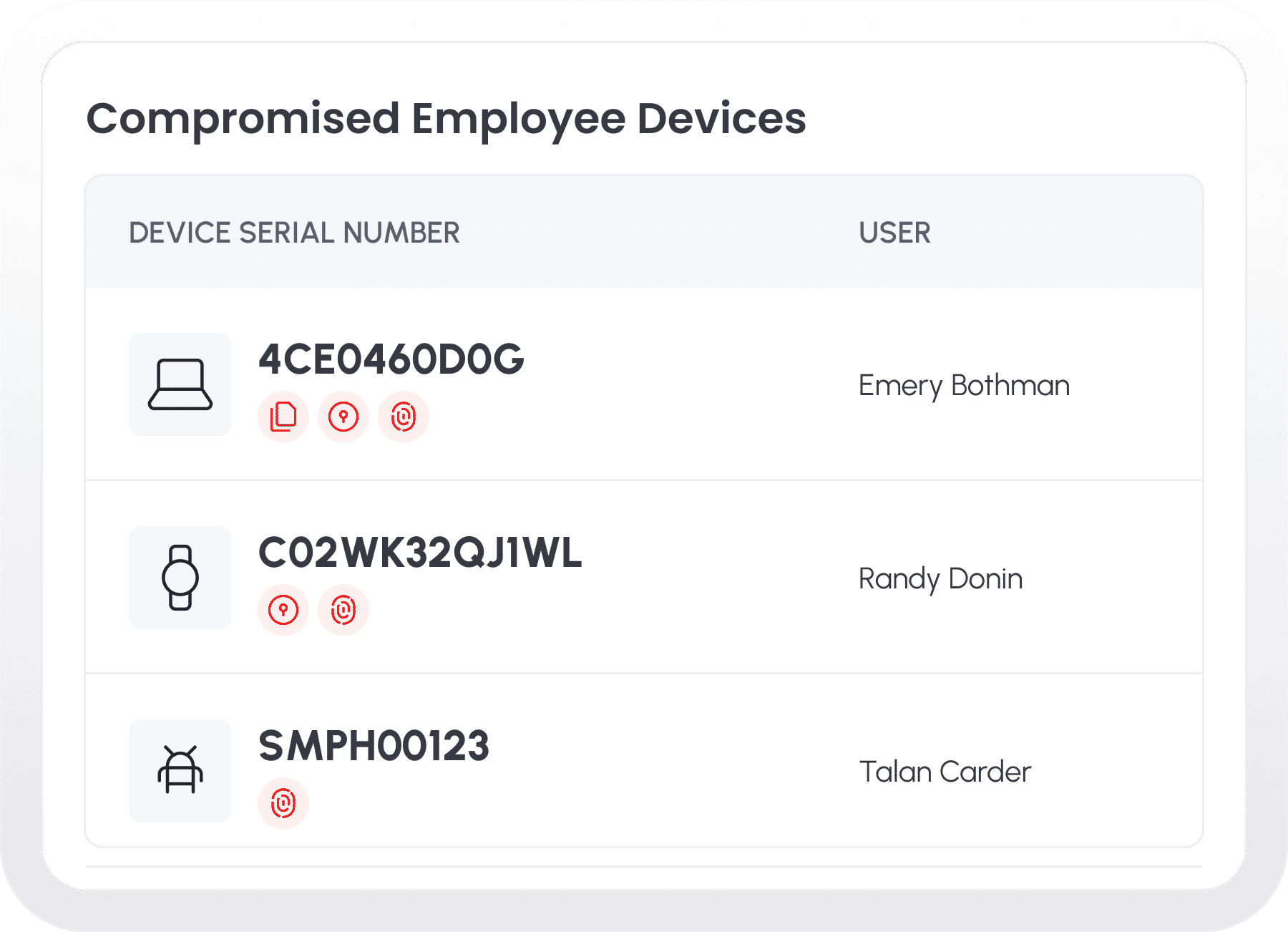This screenshot has height=932, width=1288.
Task: Click the copied files icon under 4CE0460D0G
Action: click(x=283, y=417)
